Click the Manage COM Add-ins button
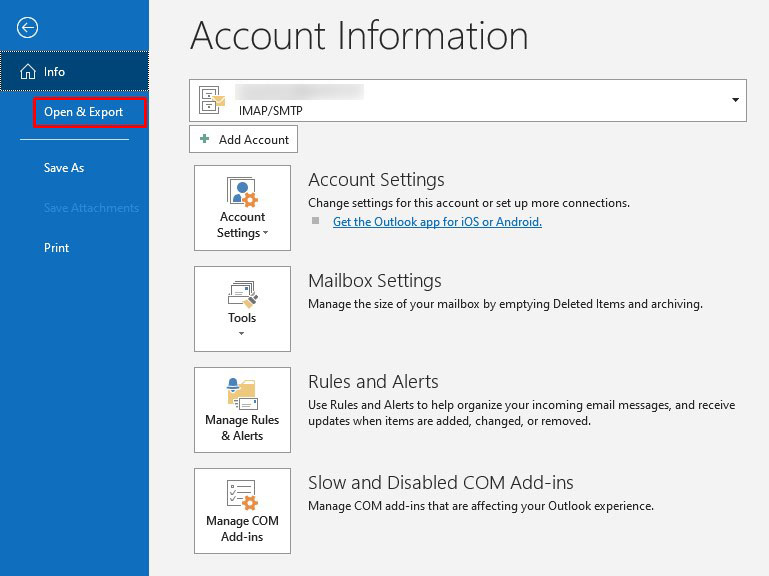 [242, 511]
